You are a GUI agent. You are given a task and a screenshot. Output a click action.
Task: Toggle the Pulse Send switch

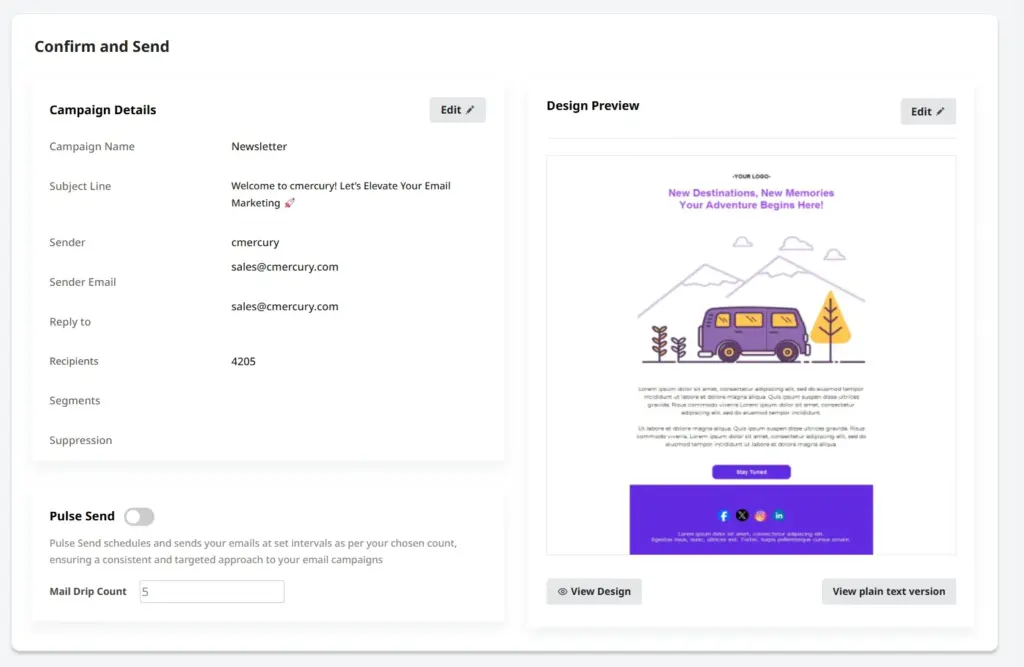[x=139, y=517]
